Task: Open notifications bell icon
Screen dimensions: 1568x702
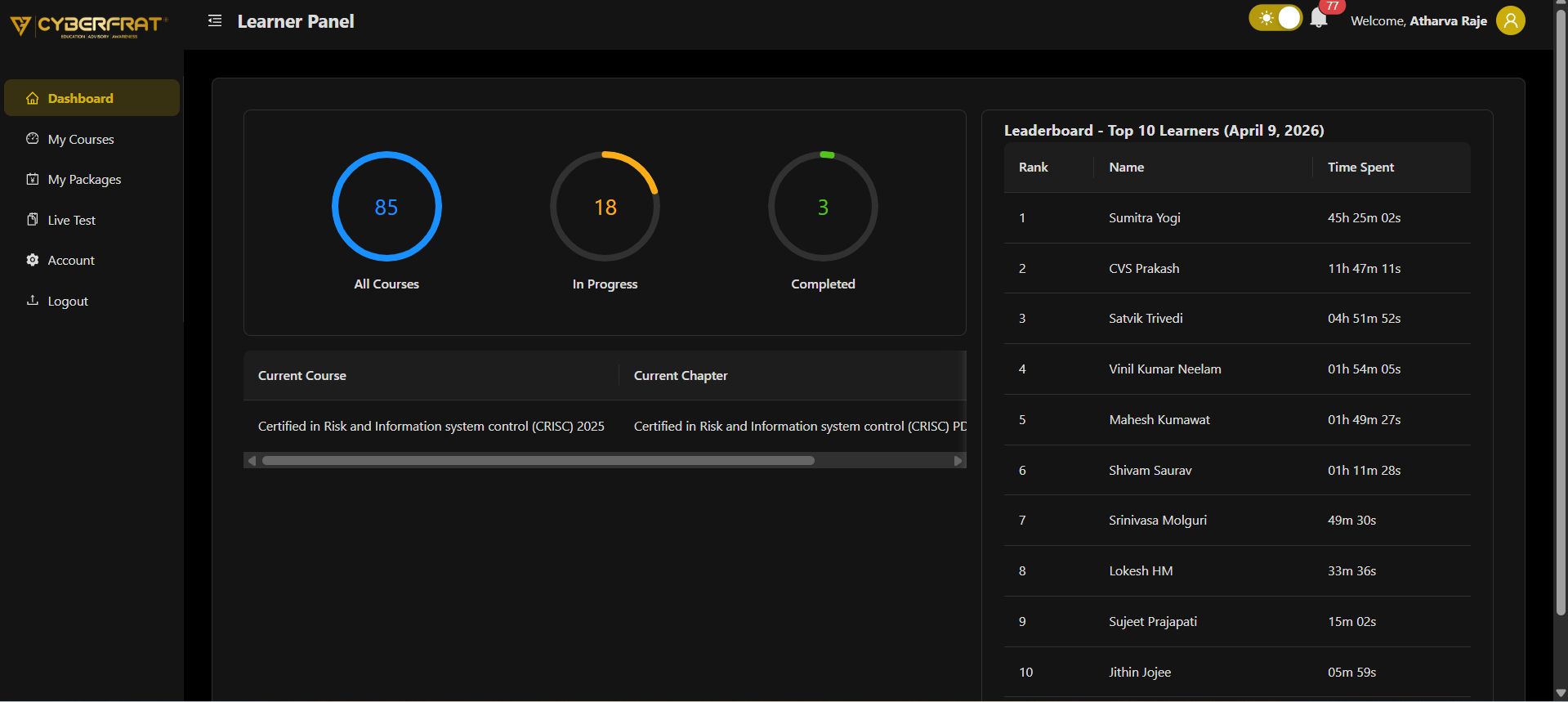Action: click(1318, 19)
